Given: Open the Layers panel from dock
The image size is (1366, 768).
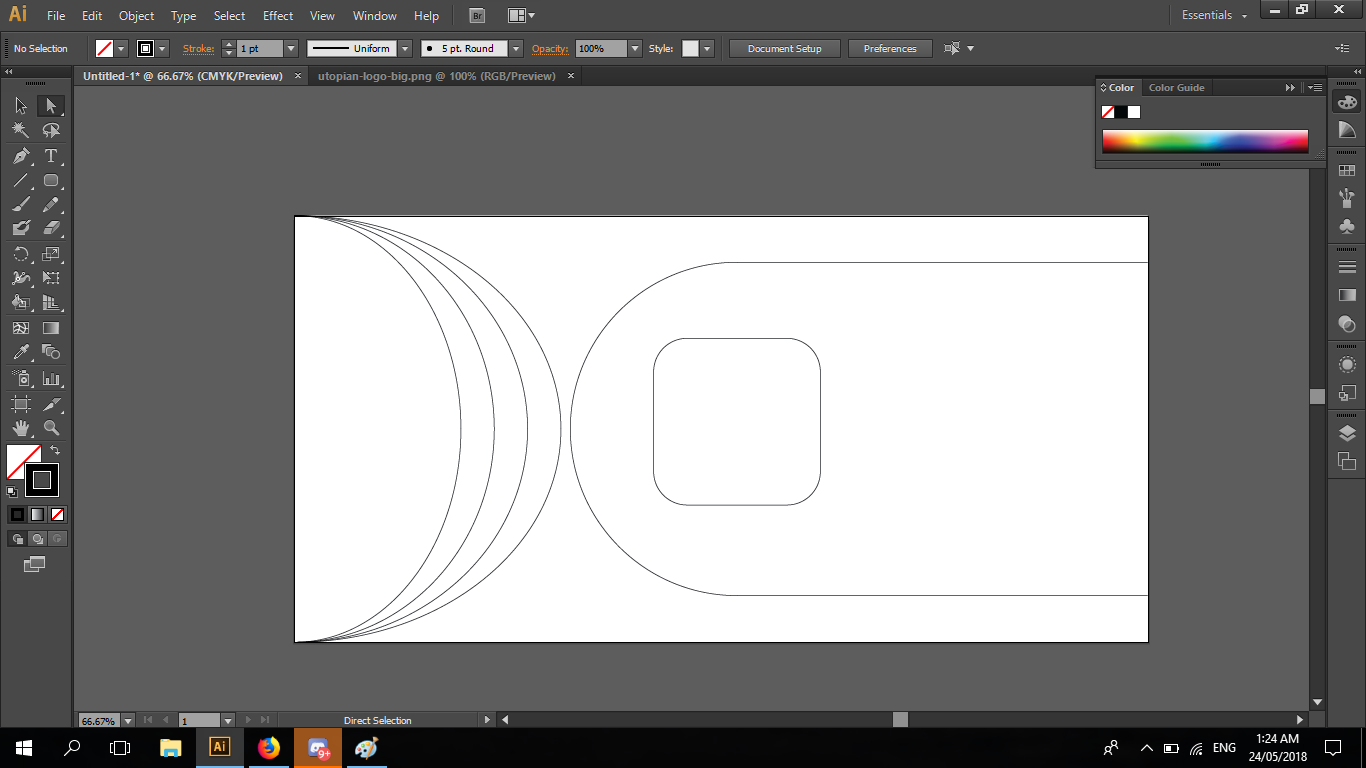Looking at the screenshot, I should 1347,433.
